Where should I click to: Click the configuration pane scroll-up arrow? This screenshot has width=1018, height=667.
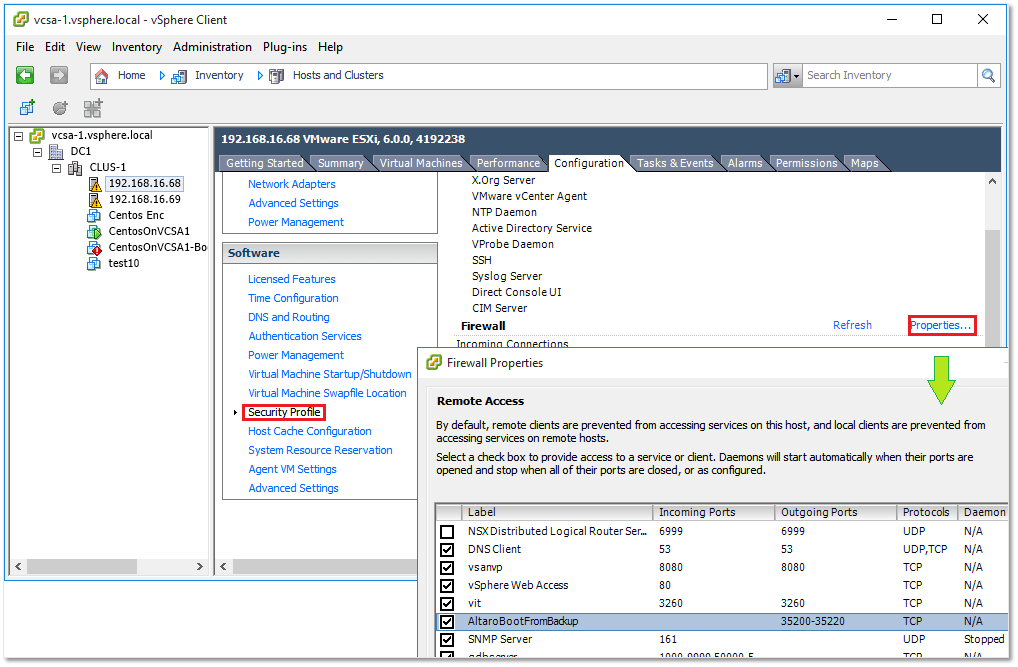[991, 181]
